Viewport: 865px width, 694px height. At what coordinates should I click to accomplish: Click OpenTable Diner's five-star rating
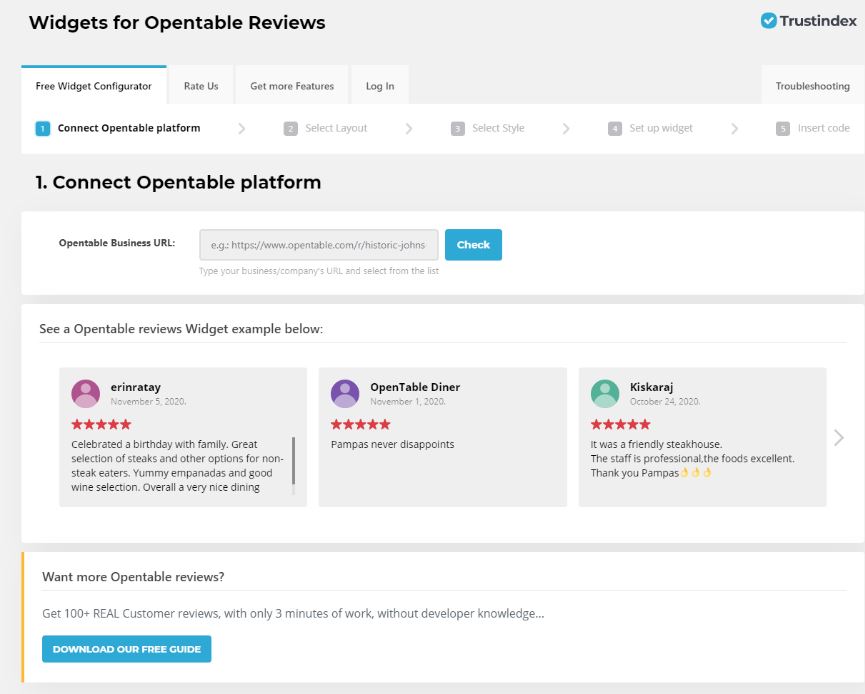tap(361, 424)
